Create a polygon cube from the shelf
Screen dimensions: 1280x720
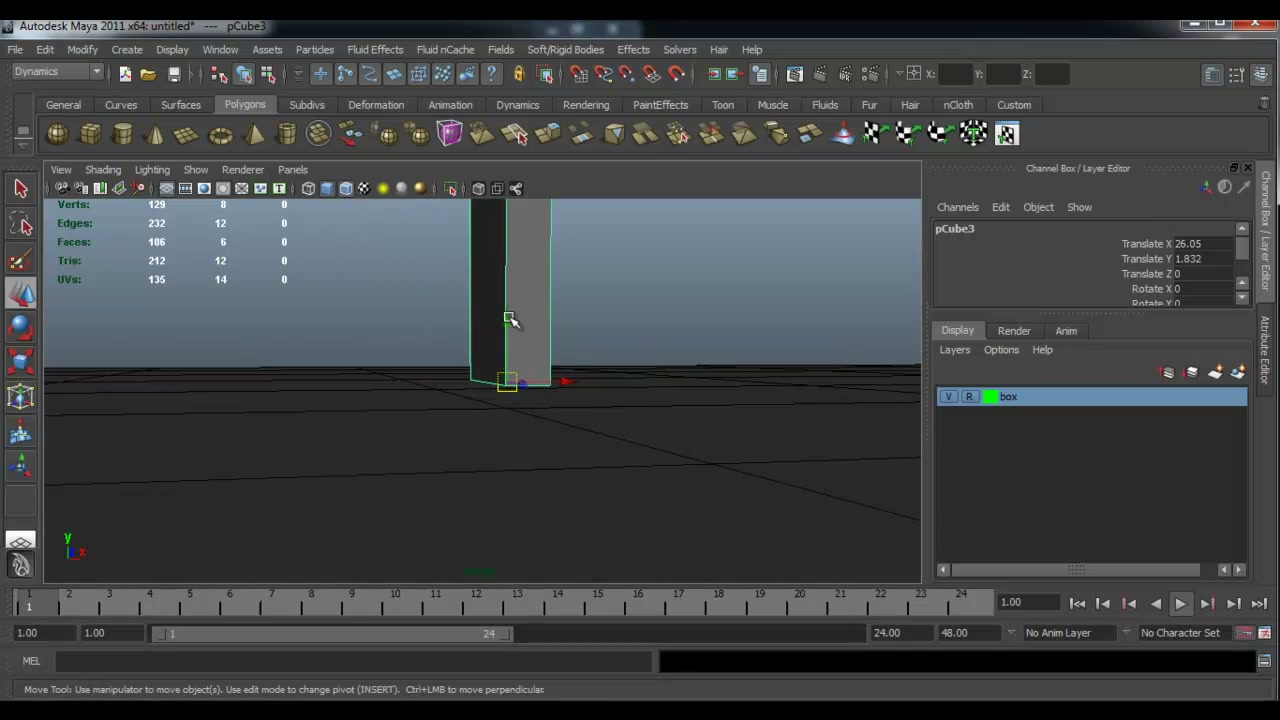pyautogui.click(x=90, y=134)
